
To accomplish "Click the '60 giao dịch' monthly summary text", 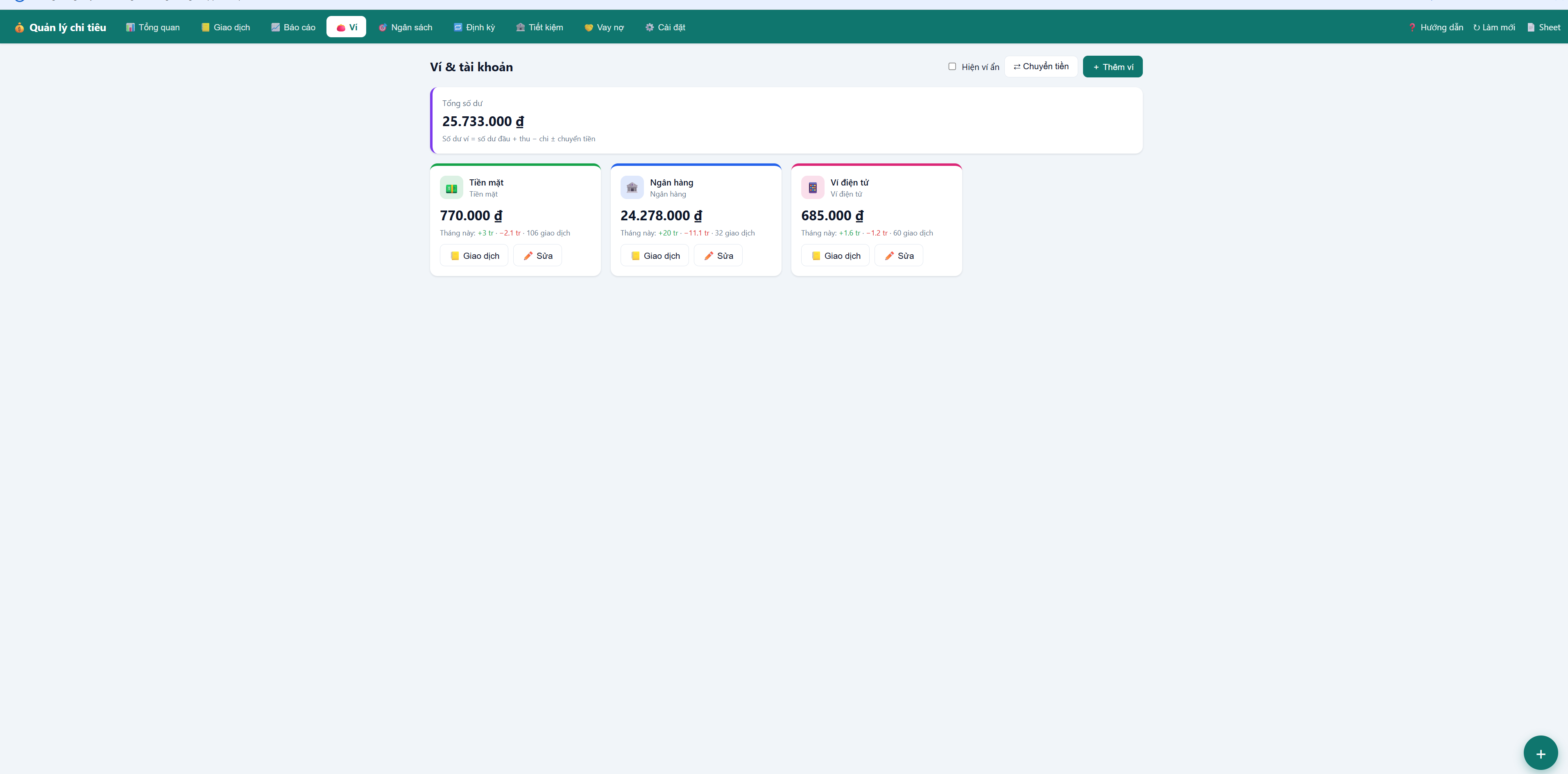I will [x=913, y=233].
